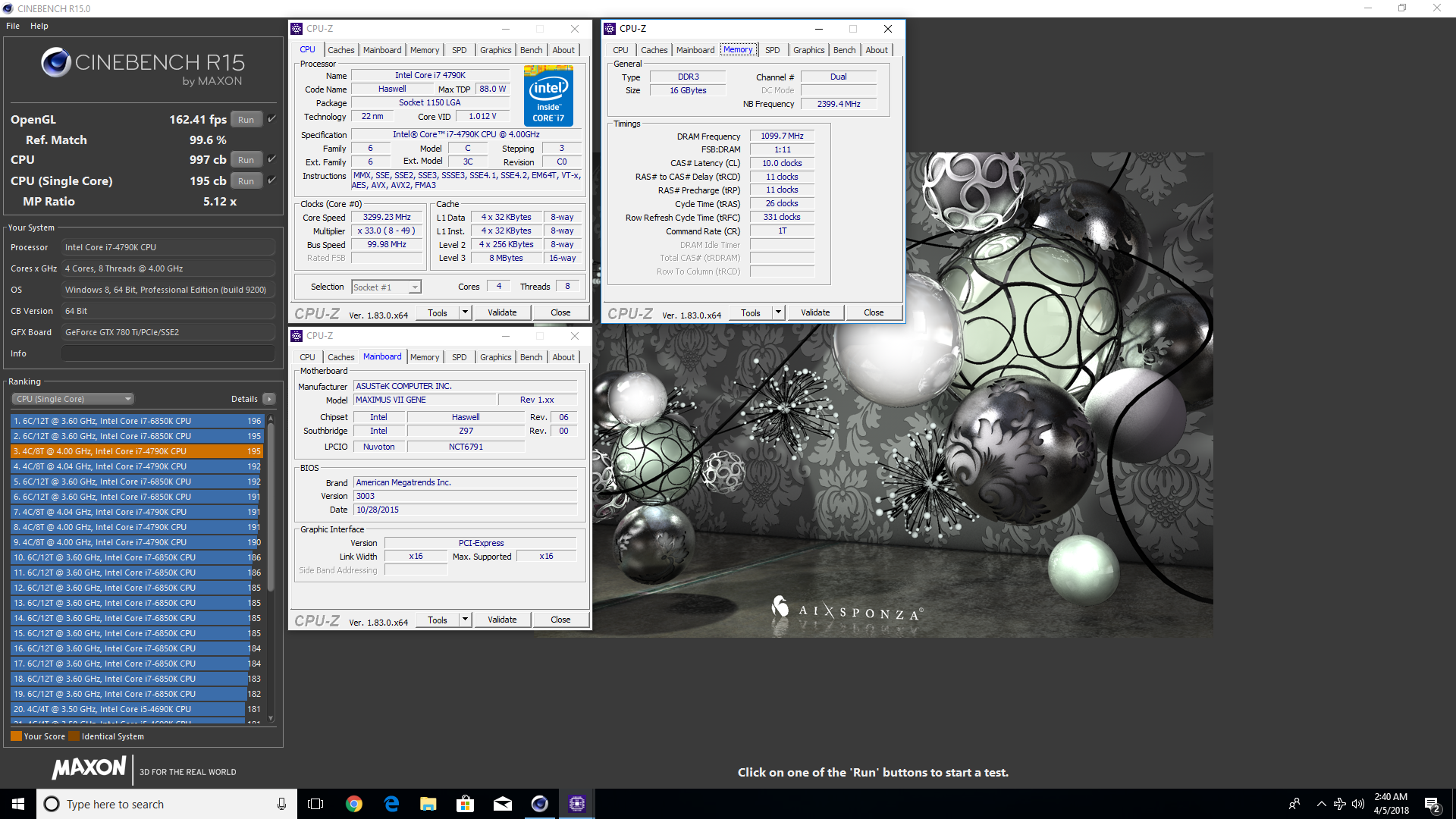Image resolution: width=1456 pixels, height=819 pixels.
Task: Click Tools button in top CPU CPU-Z window
Action: point(438,312)
